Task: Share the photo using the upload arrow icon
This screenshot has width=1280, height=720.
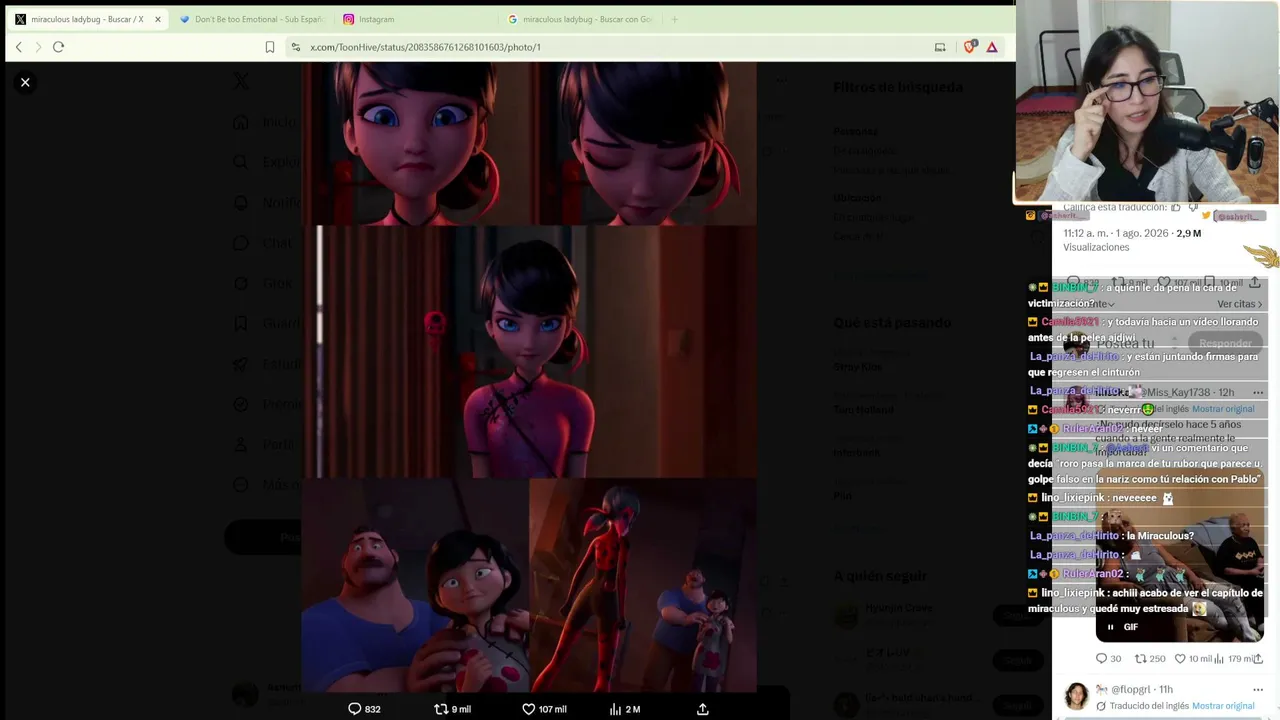Action: [703, 709]
